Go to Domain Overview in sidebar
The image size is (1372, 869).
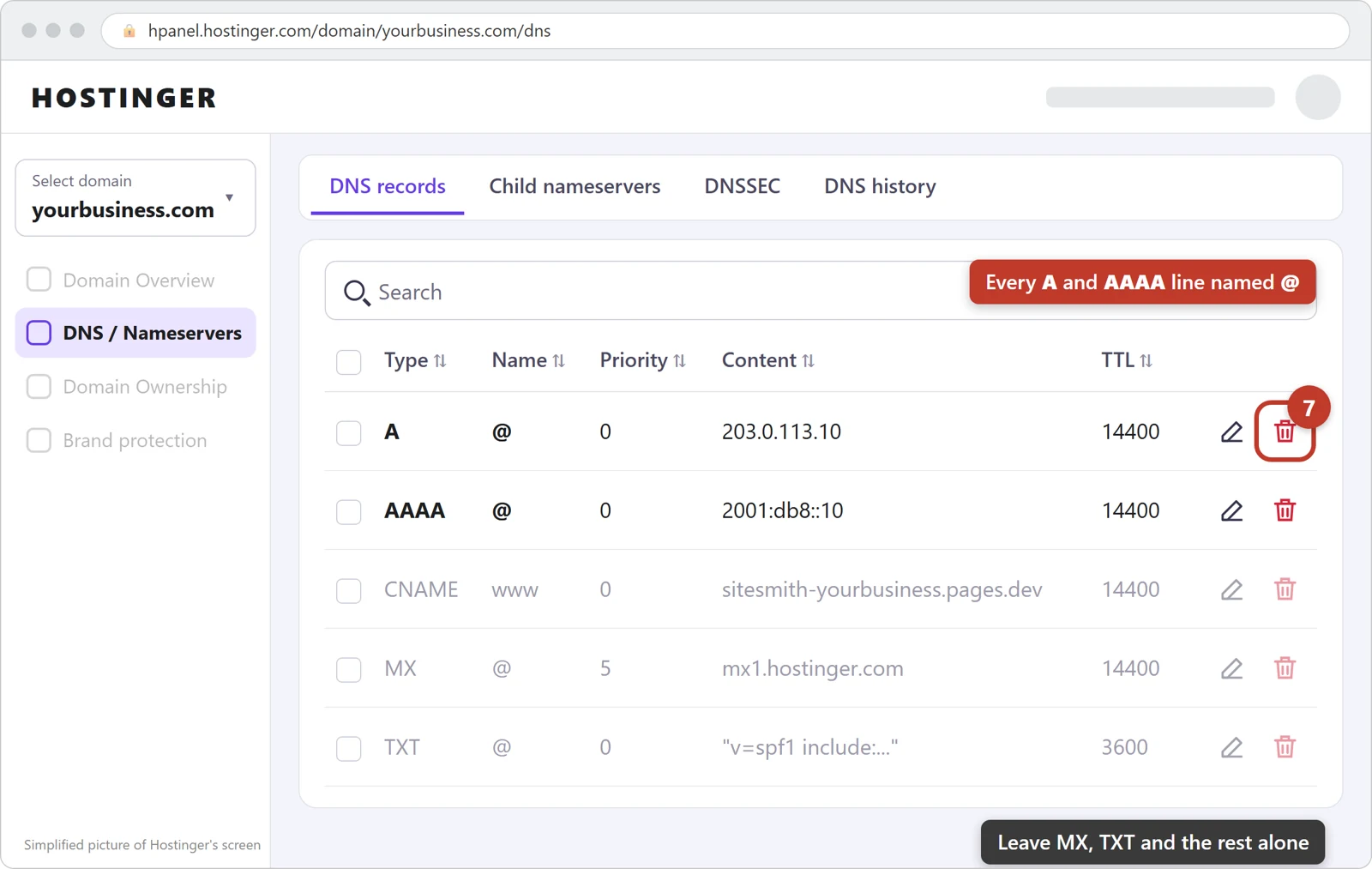[x=135, y=280]
